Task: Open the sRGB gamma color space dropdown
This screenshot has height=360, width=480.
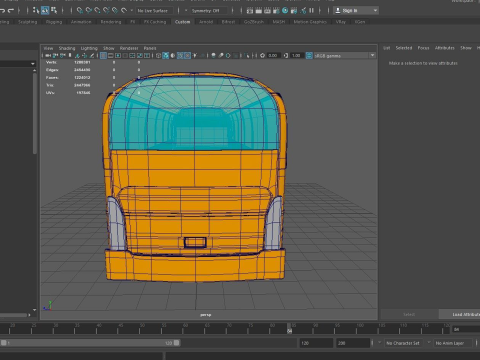Action: click(x=345, y=56)
